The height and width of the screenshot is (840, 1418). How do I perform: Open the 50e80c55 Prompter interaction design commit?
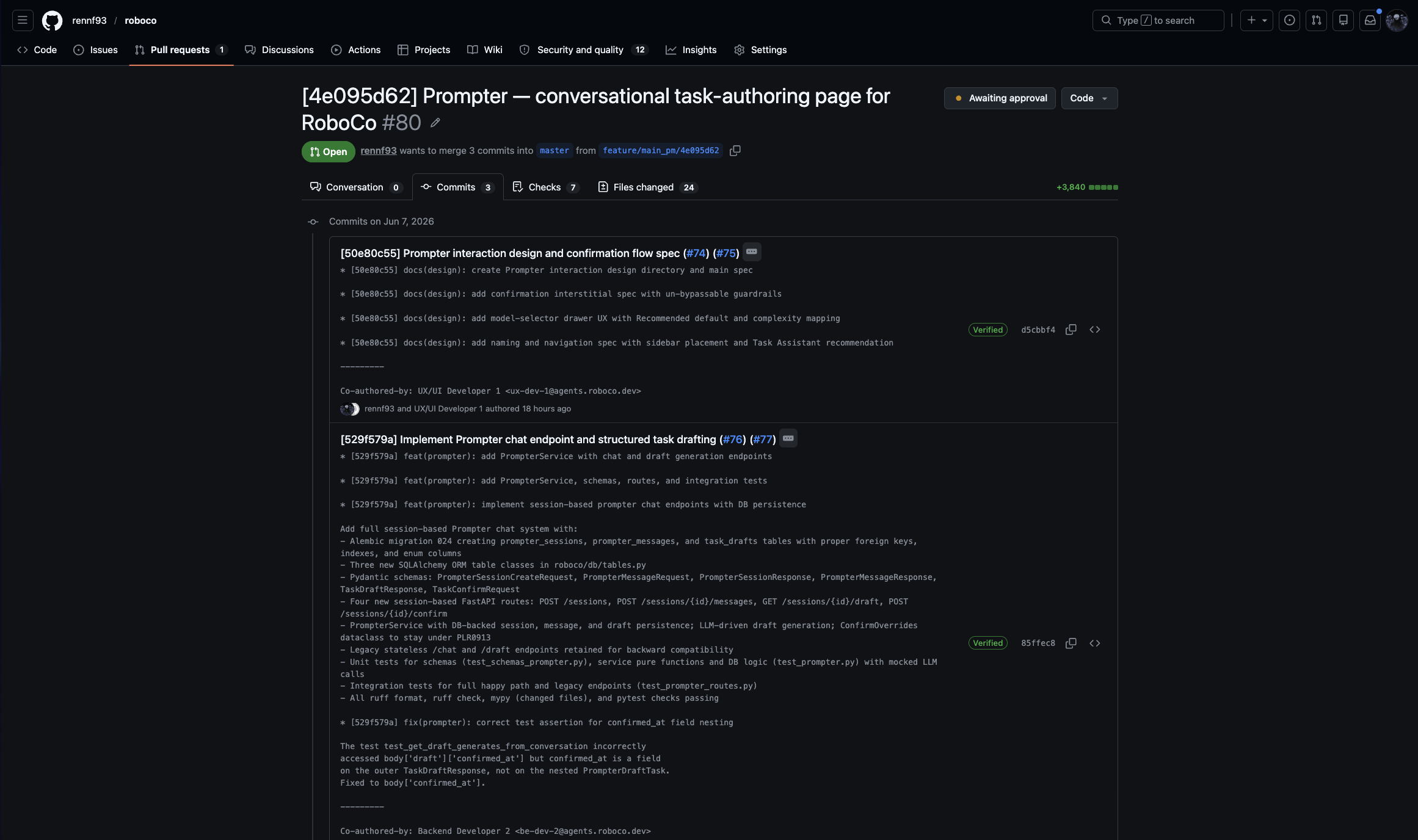(x=510, y=253)
